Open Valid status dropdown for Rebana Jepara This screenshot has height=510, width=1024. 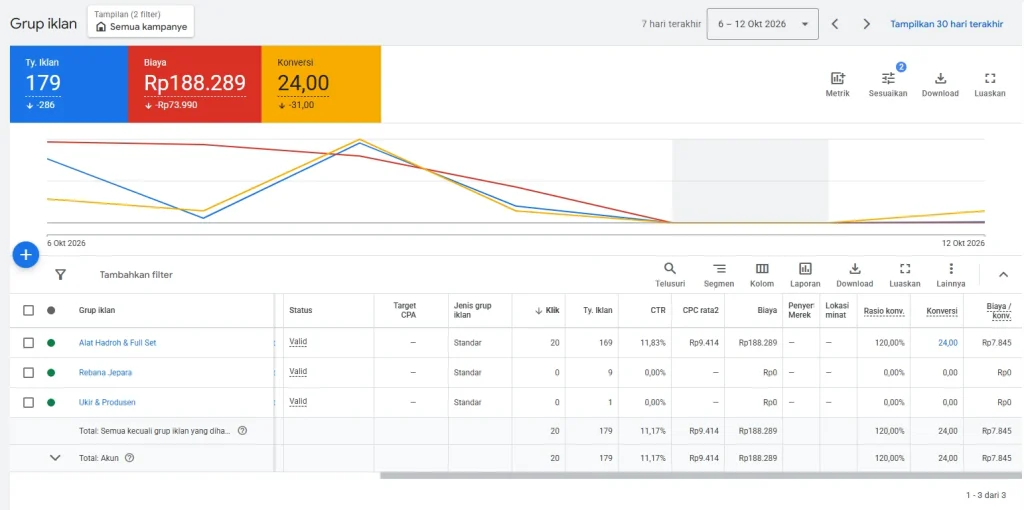click(298, 372)
